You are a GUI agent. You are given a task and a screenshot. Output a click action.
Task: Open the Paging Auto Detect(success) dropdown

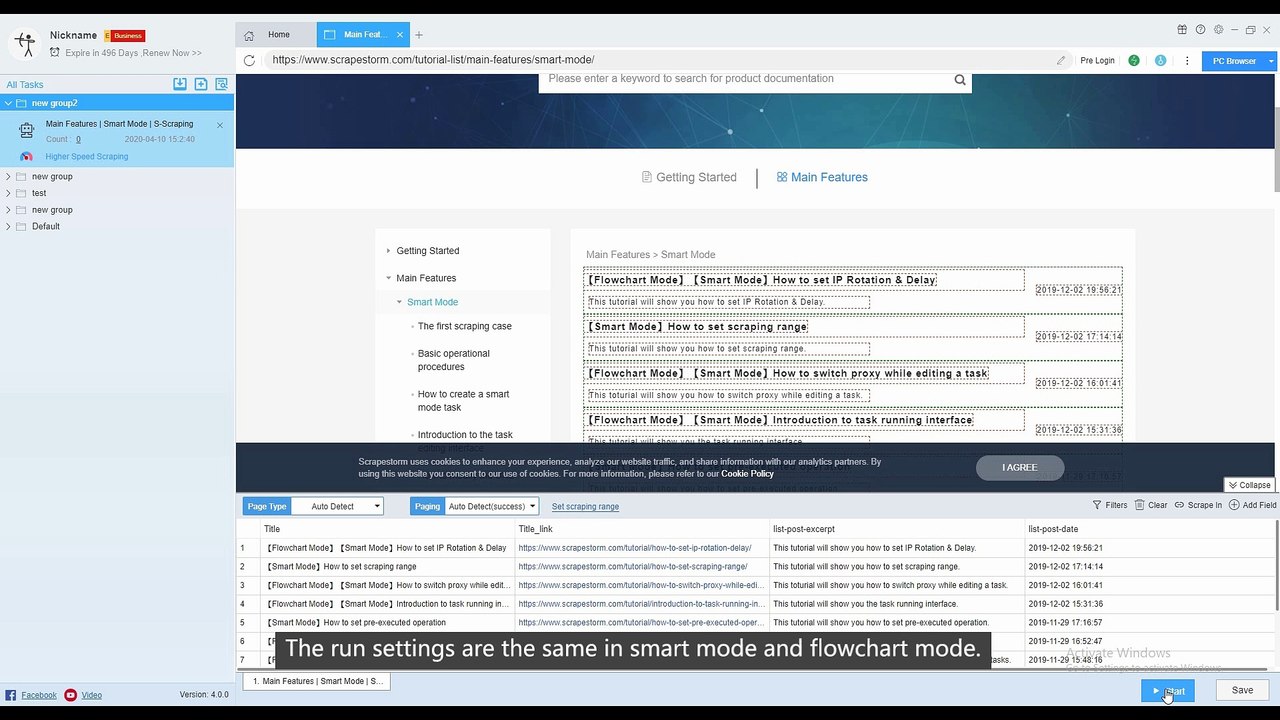(491, 506)
